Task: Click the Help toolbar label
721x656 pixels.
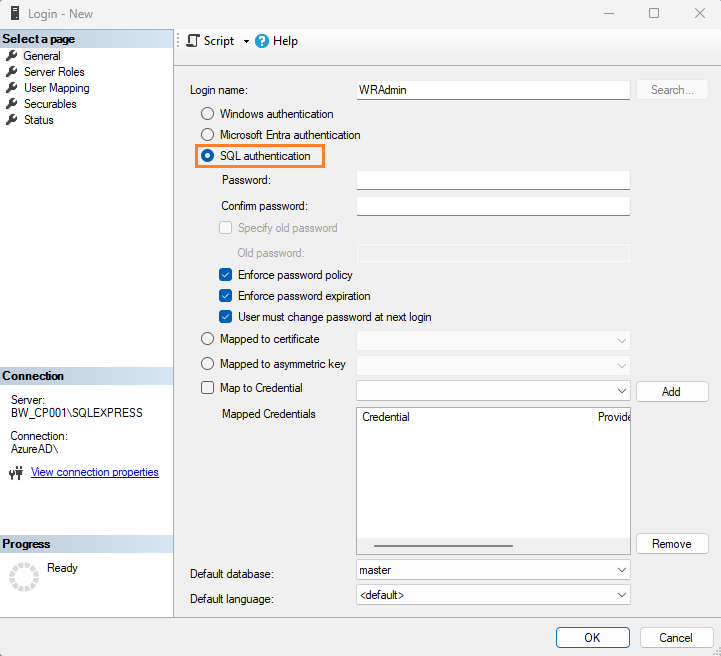Action: pyautogui.click(x=286, y=41)
